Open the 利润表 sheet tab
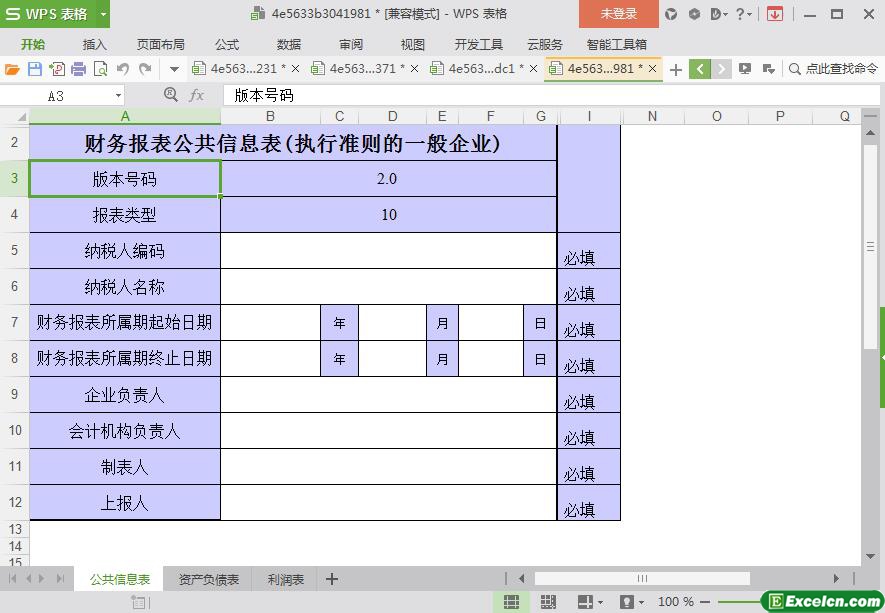Viewport: 885px width, 613px height. (285, 579)
